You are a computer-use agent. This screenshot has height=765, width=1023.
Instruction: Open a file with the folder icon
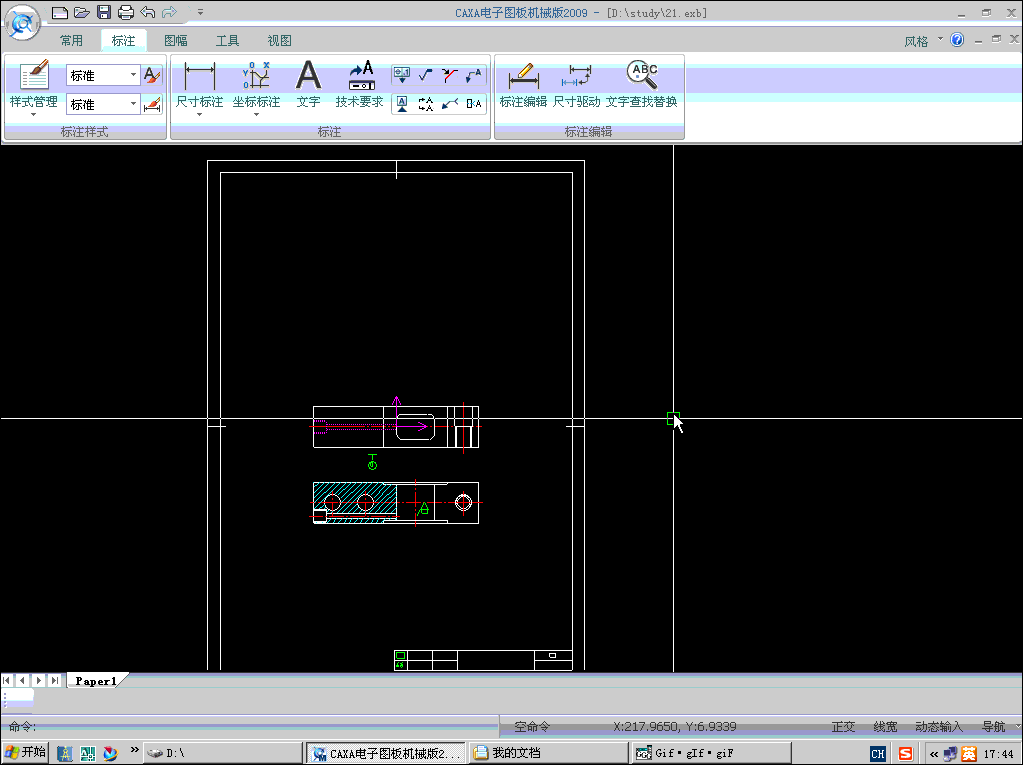[x=82, y=12]
